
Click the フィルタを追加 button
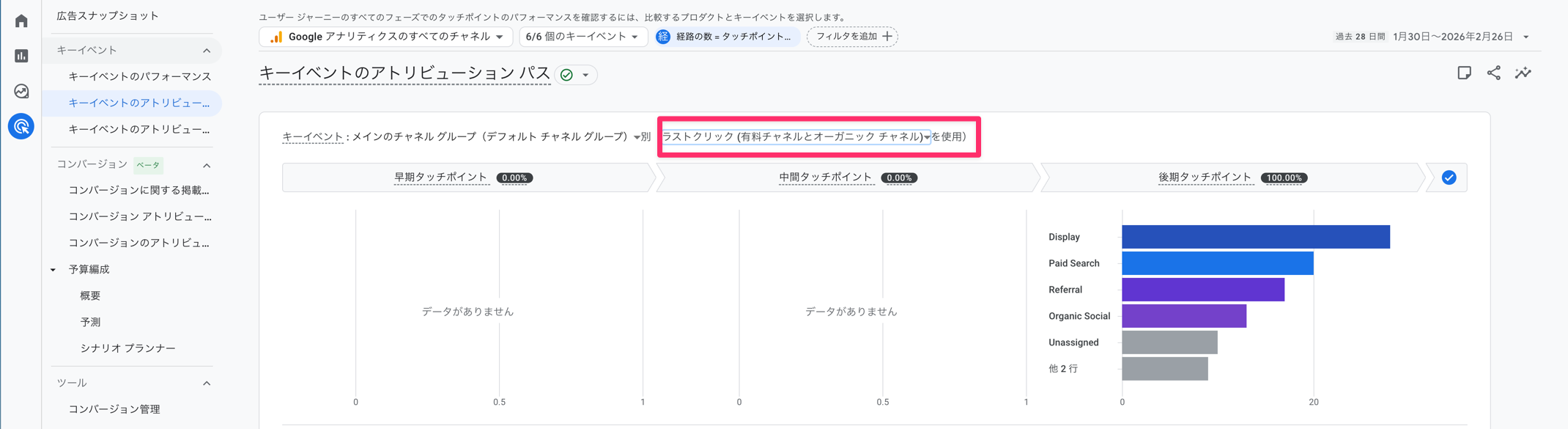pyautogui.click(x=852, y=37)
